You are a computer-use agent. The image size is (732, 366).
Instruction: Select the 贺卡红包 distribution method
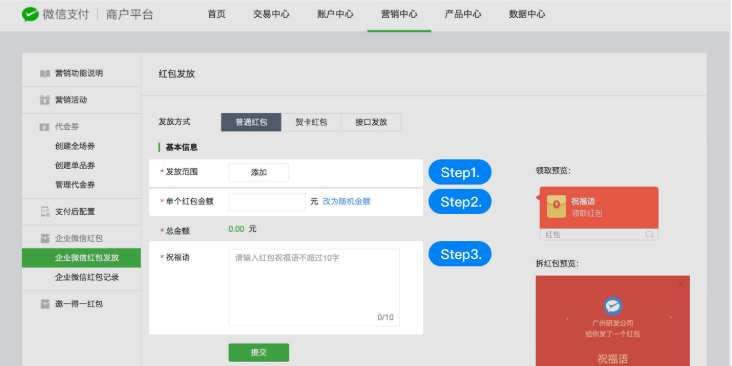(311, 122)
